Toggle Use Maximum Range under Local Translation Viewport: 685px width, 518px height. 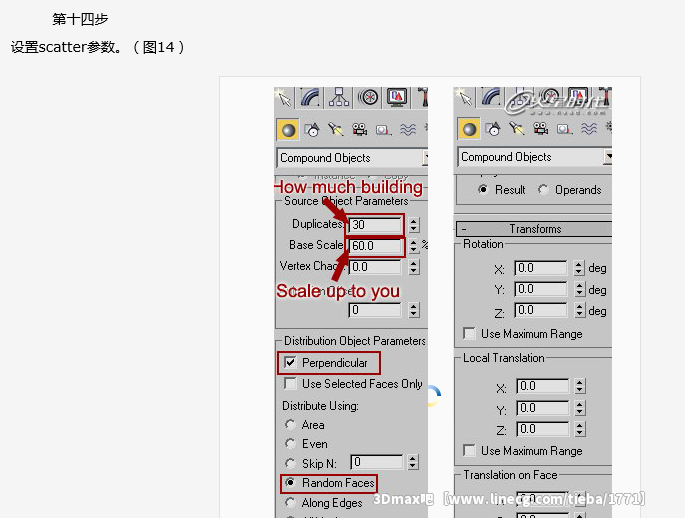[470, 450]
